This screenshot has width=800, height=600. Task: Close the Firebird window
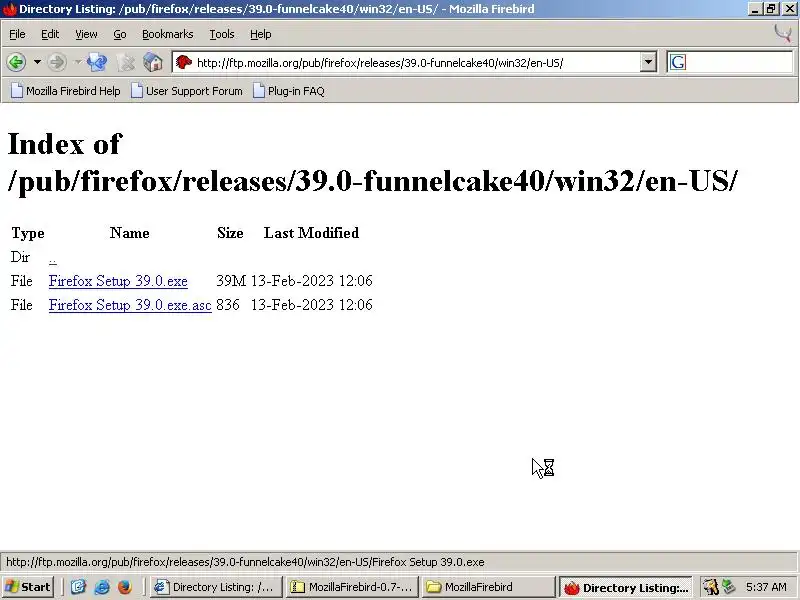point(789,9)
